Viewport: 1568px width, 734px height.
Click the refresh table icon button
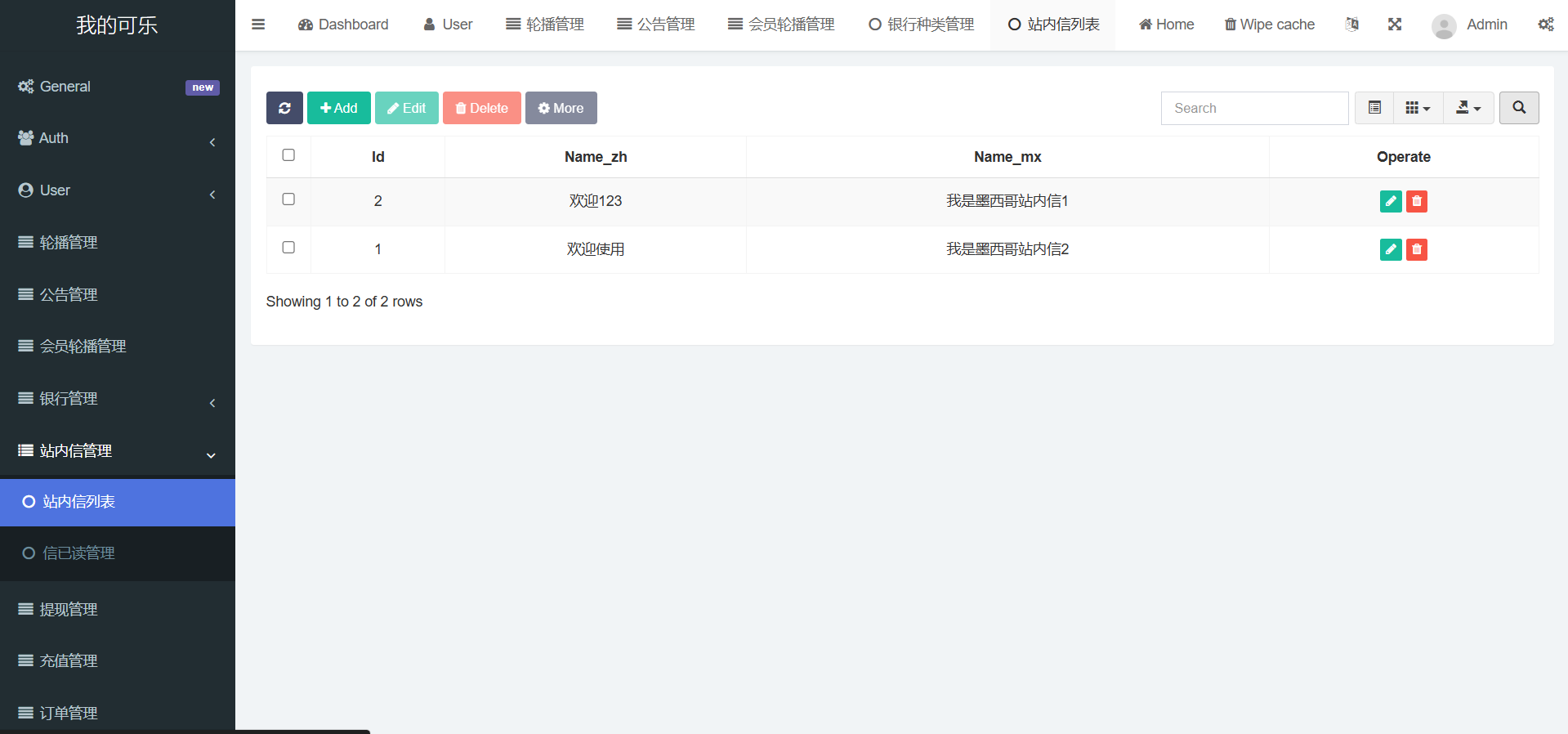pyautogui.click(x=284, y=108)
